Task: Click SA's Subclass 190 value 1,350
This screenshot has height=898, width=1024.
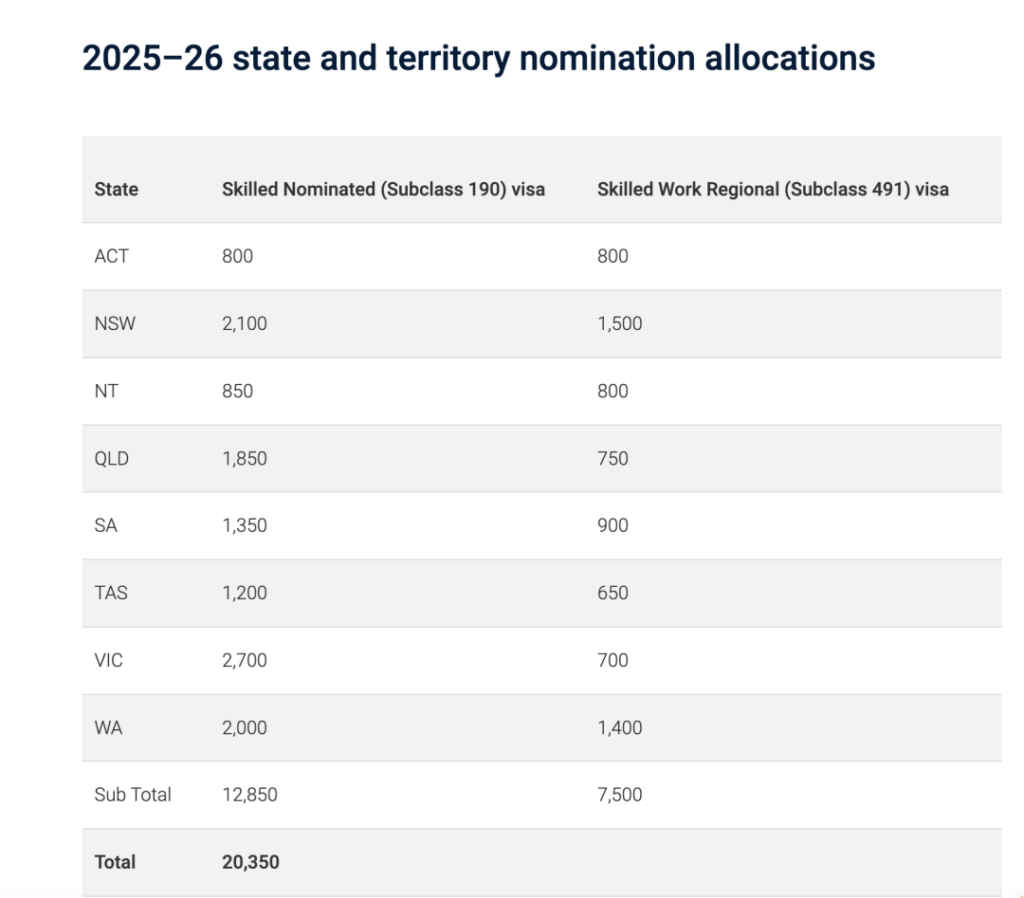Action: [x=244, y=525]
